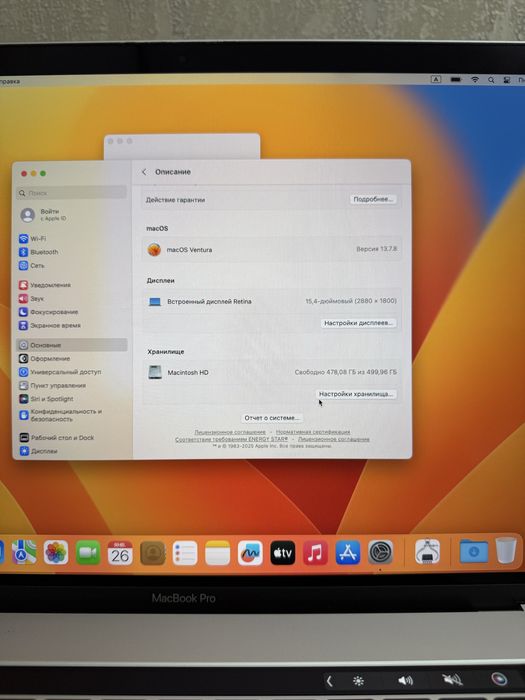Open Конфиденциальность и безопасность settings
Image resolution: width=525 pixels, height=700 pixels.
[x=61, y=415]
